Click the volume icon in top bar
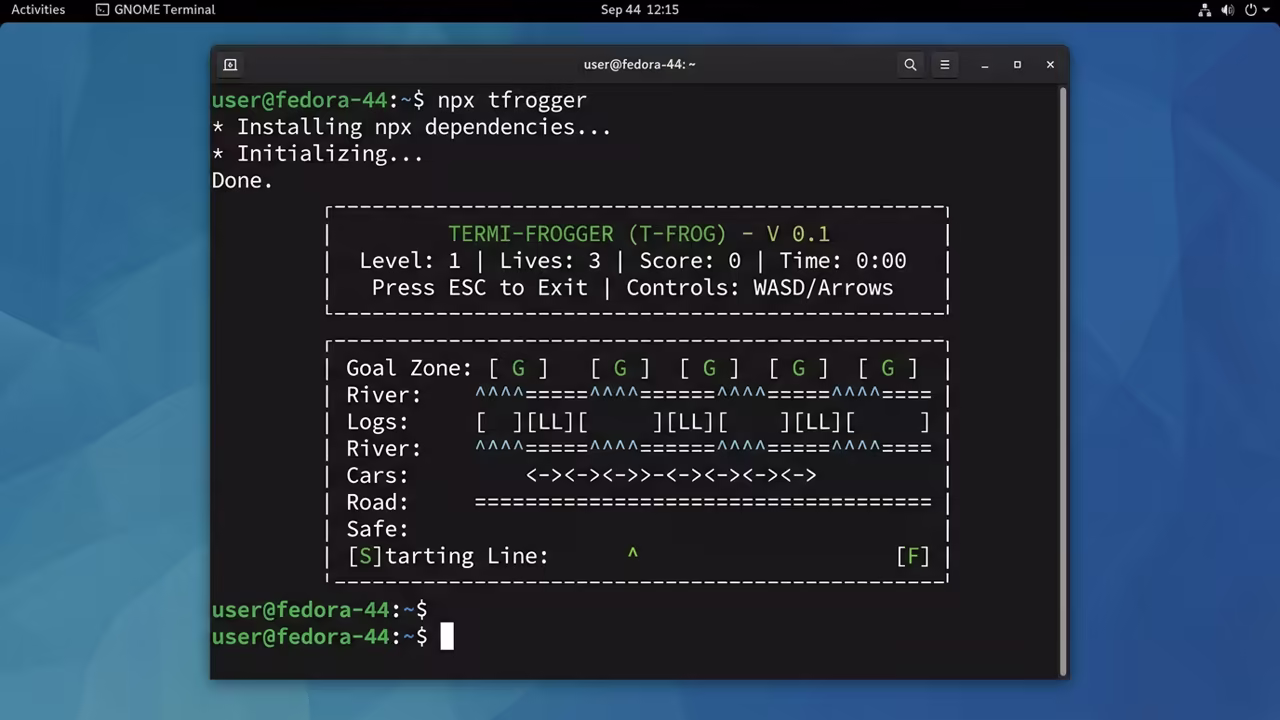 click(1227, 10)
